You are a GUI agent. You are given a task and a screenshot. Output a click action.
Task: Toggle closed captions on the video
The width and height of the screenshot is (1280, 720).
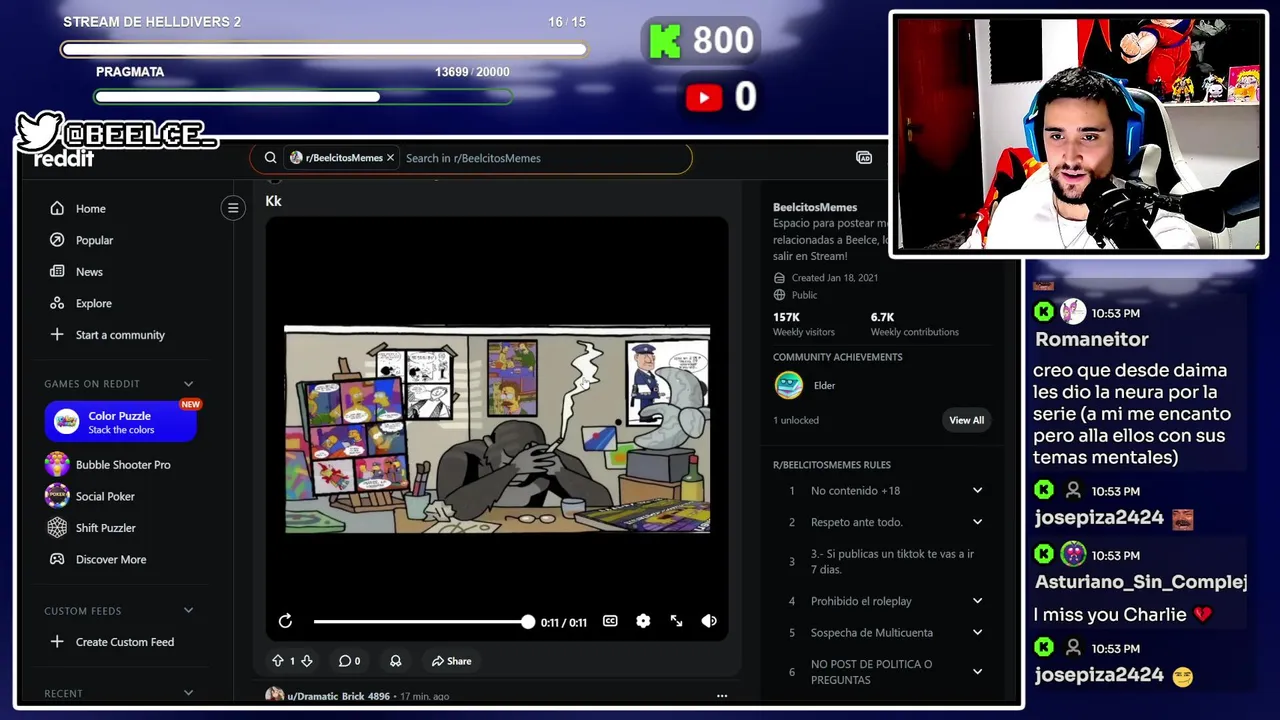pos(610,621)
